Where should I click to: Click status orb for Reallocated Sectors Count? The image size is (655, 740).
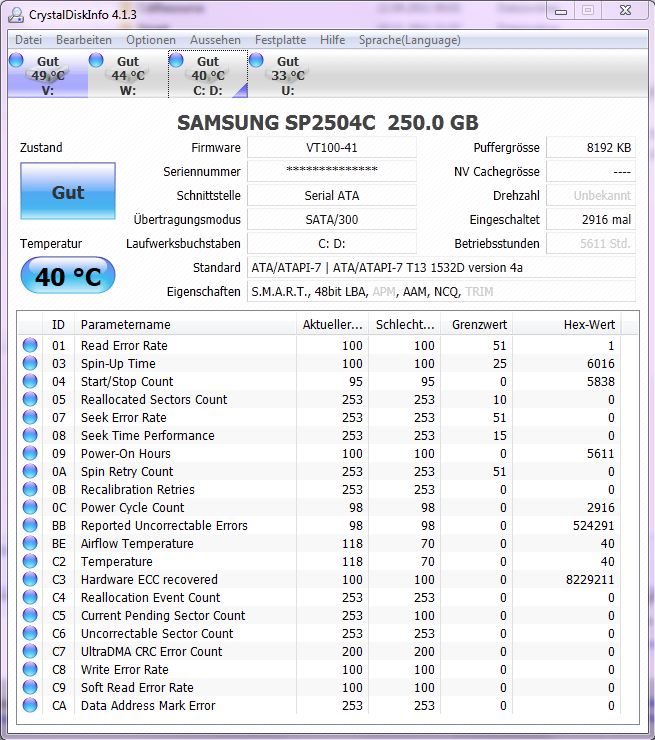click(30, 399)
